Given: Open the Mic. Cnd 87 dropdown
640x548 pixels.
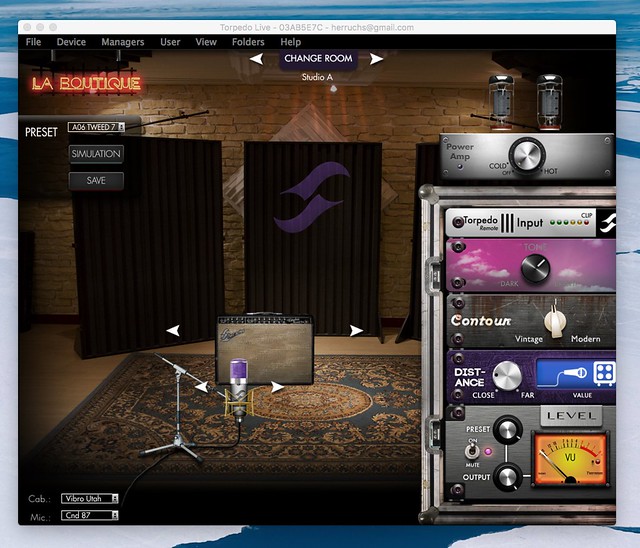Looking at the screenshot, I should 90,515.
